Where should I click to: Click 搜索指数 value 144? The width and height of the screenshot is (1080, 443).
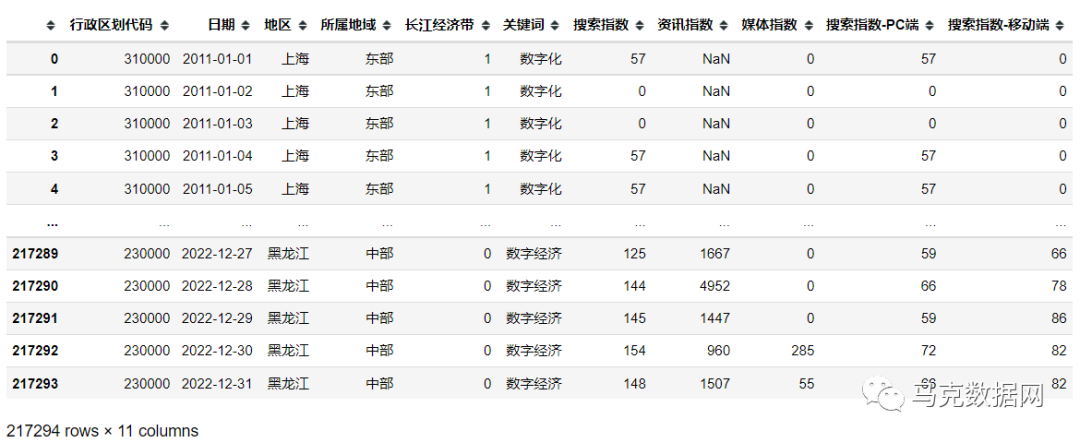[x=635, y=287]
